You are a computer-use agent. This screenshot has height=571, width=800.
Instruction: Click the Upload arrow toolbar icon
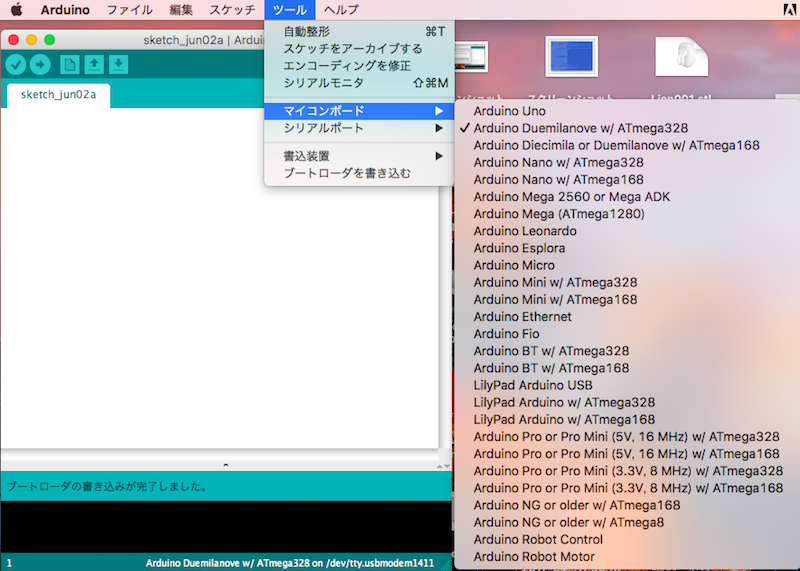tap(40, 65)
